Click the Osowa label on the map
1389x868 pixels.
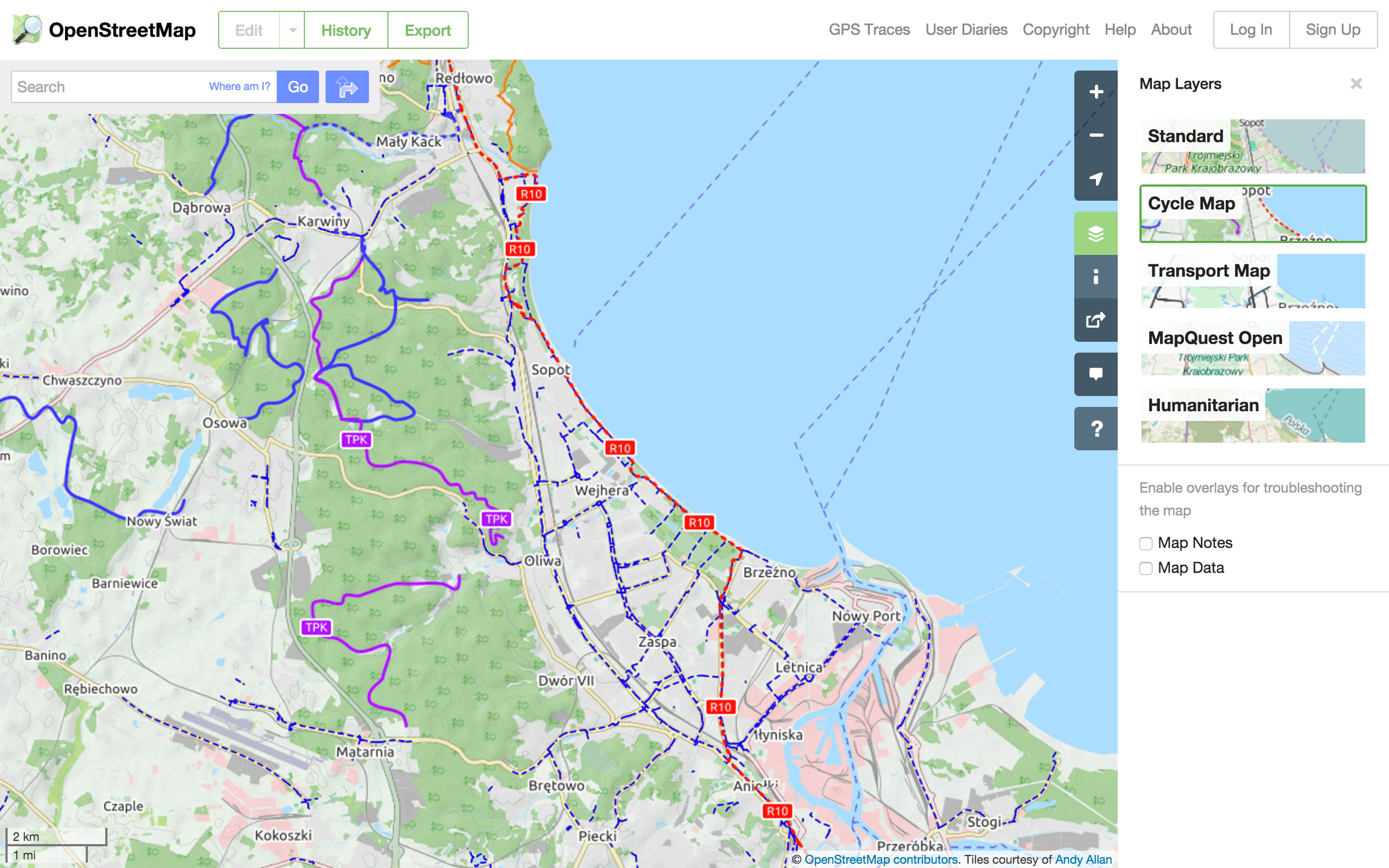click(x=224, y=423)
